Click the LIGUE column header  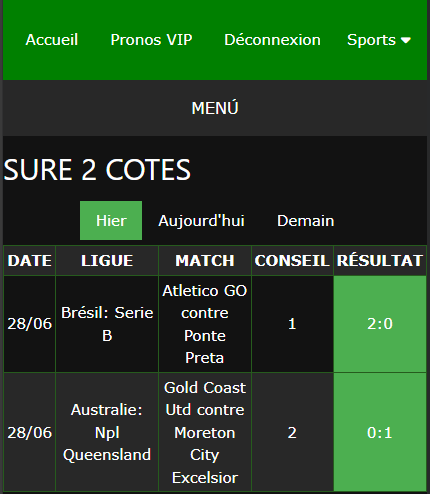(107, 261)
